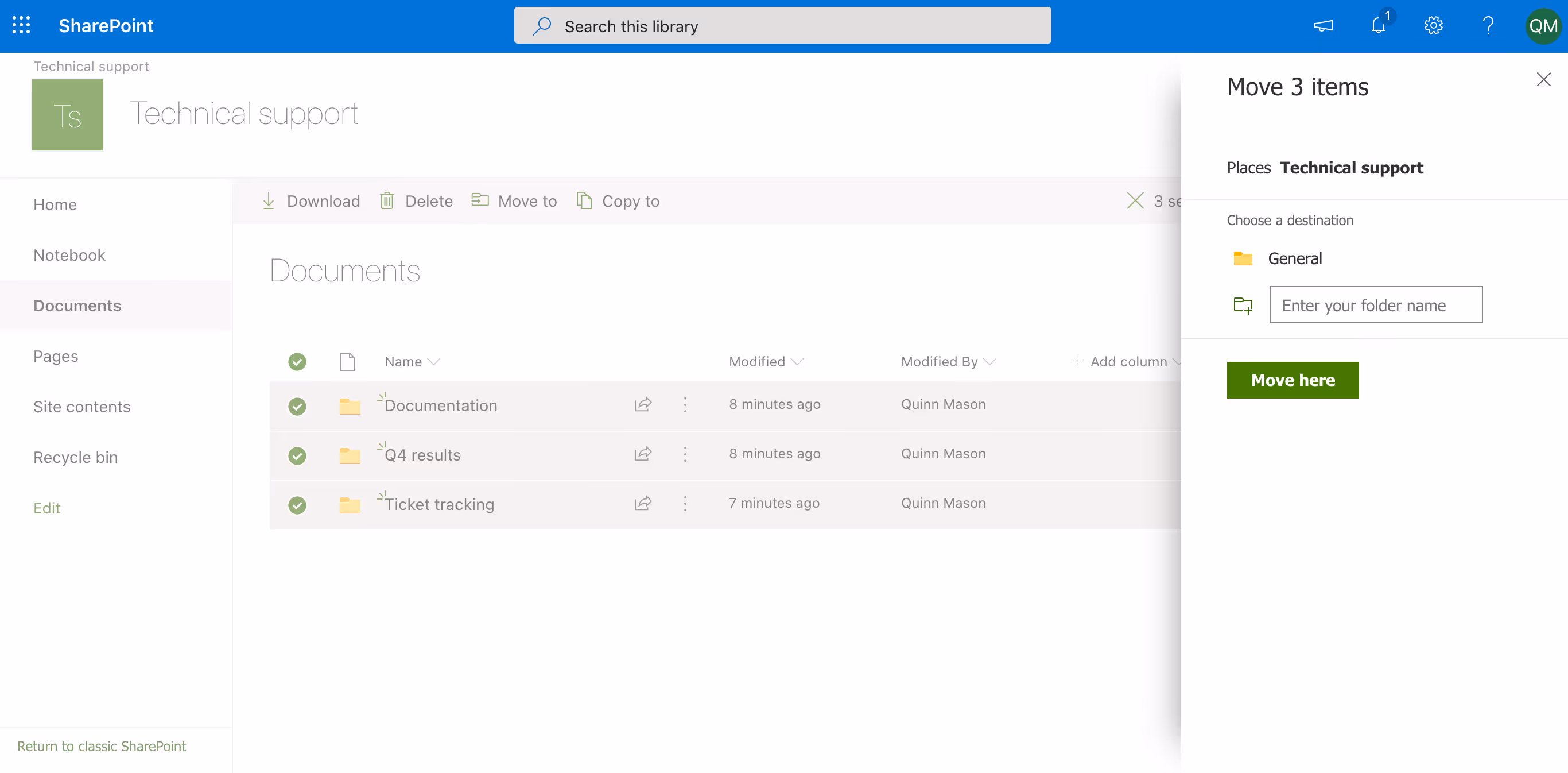Open more actions for Q4 results
The image size is (1568, 773).
click(685, 454)
